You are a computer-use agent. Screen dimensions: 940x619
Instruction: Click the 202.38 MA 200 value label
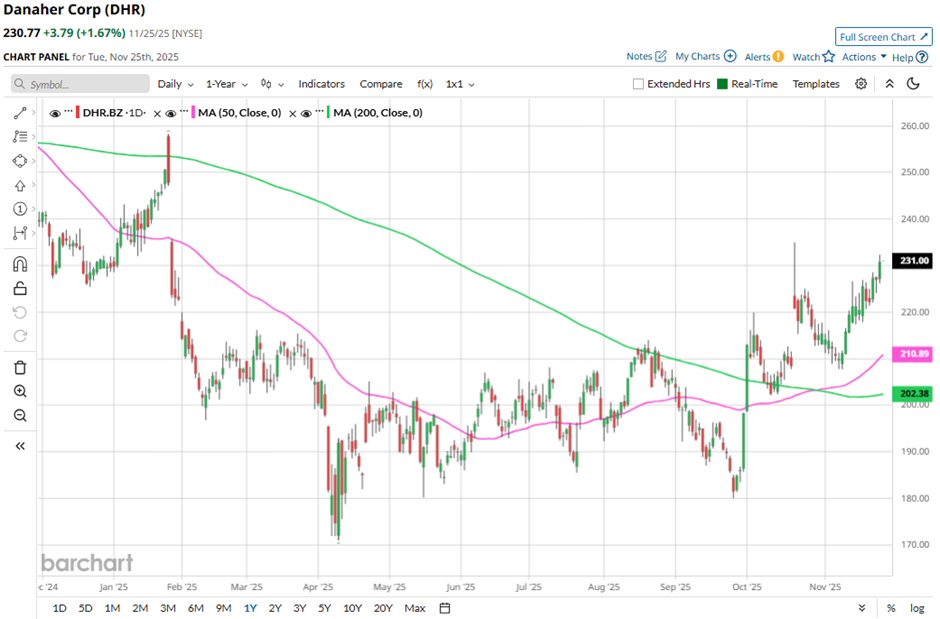913,394
